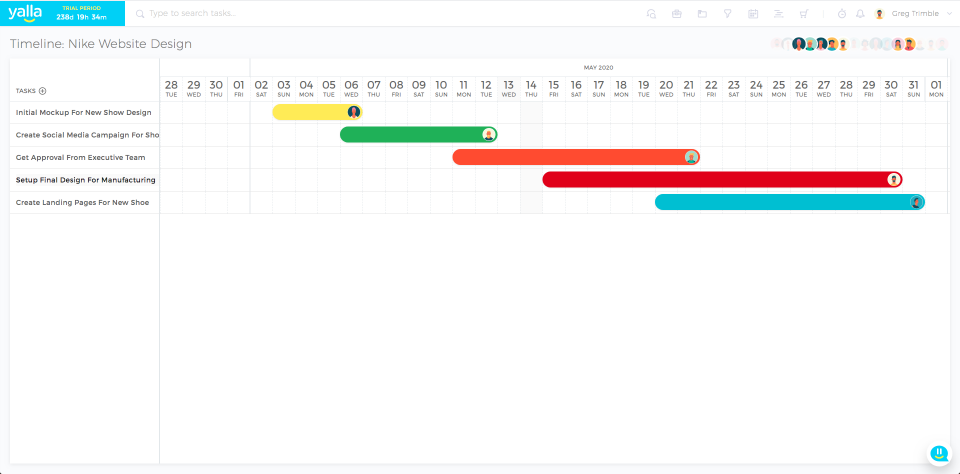Select the pink-background team member avatar
Image resolution: width=960 pixels, height=474 pixels.
point(898,44)
